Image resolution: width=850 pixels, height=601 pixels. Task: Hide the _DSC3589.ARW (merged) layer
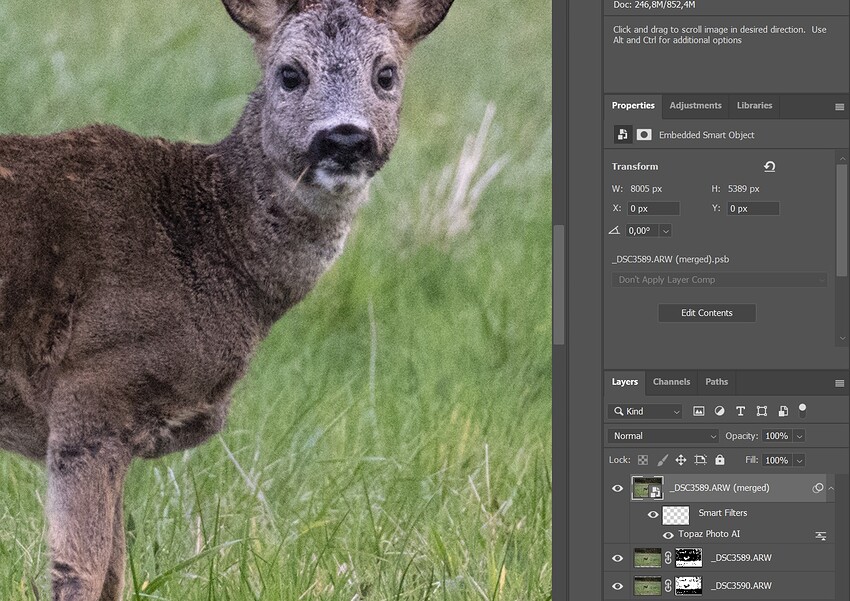click(617, 488)
